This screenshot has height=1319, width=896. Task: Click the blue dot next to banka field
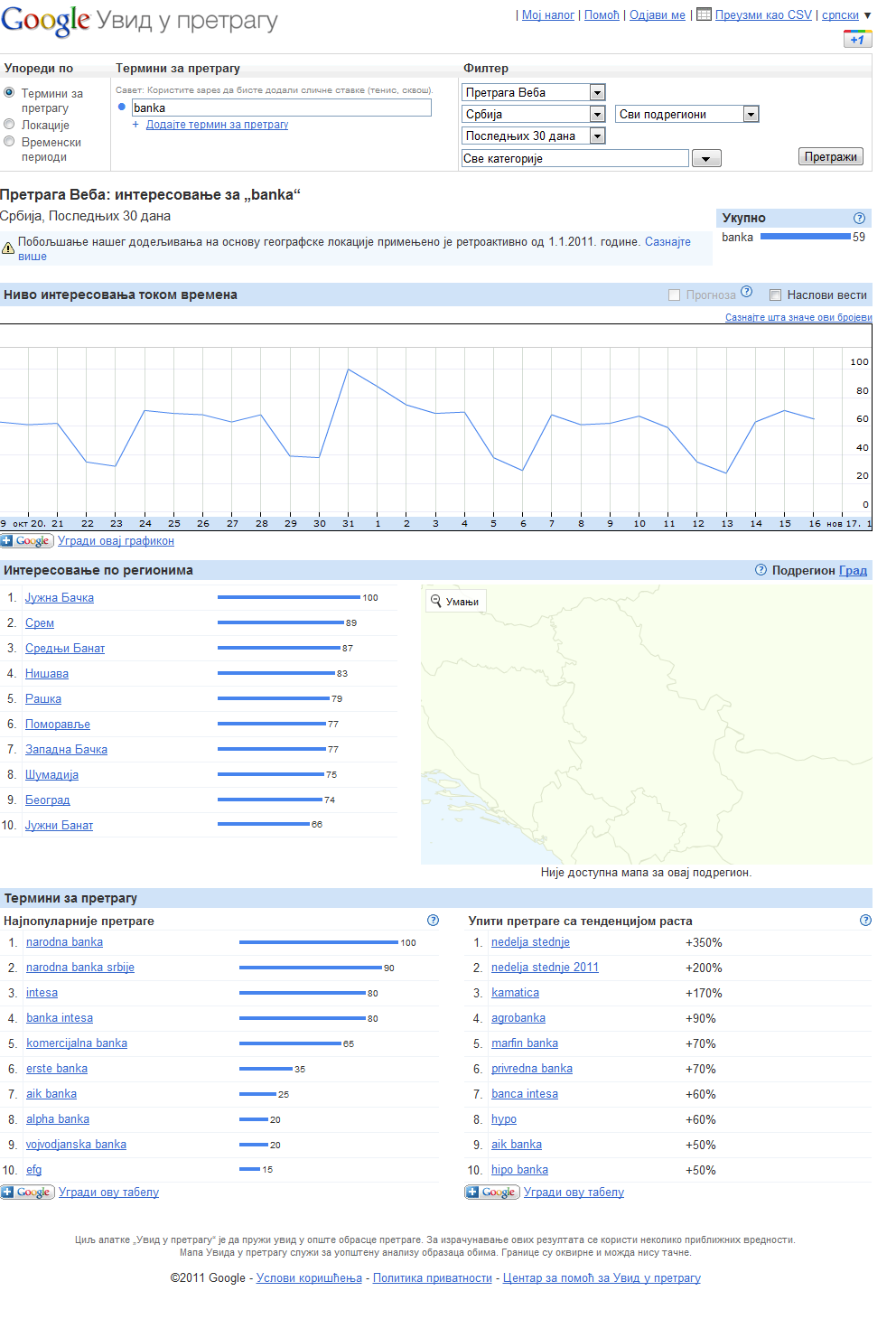pyautogui.click(x=122, y=107)
